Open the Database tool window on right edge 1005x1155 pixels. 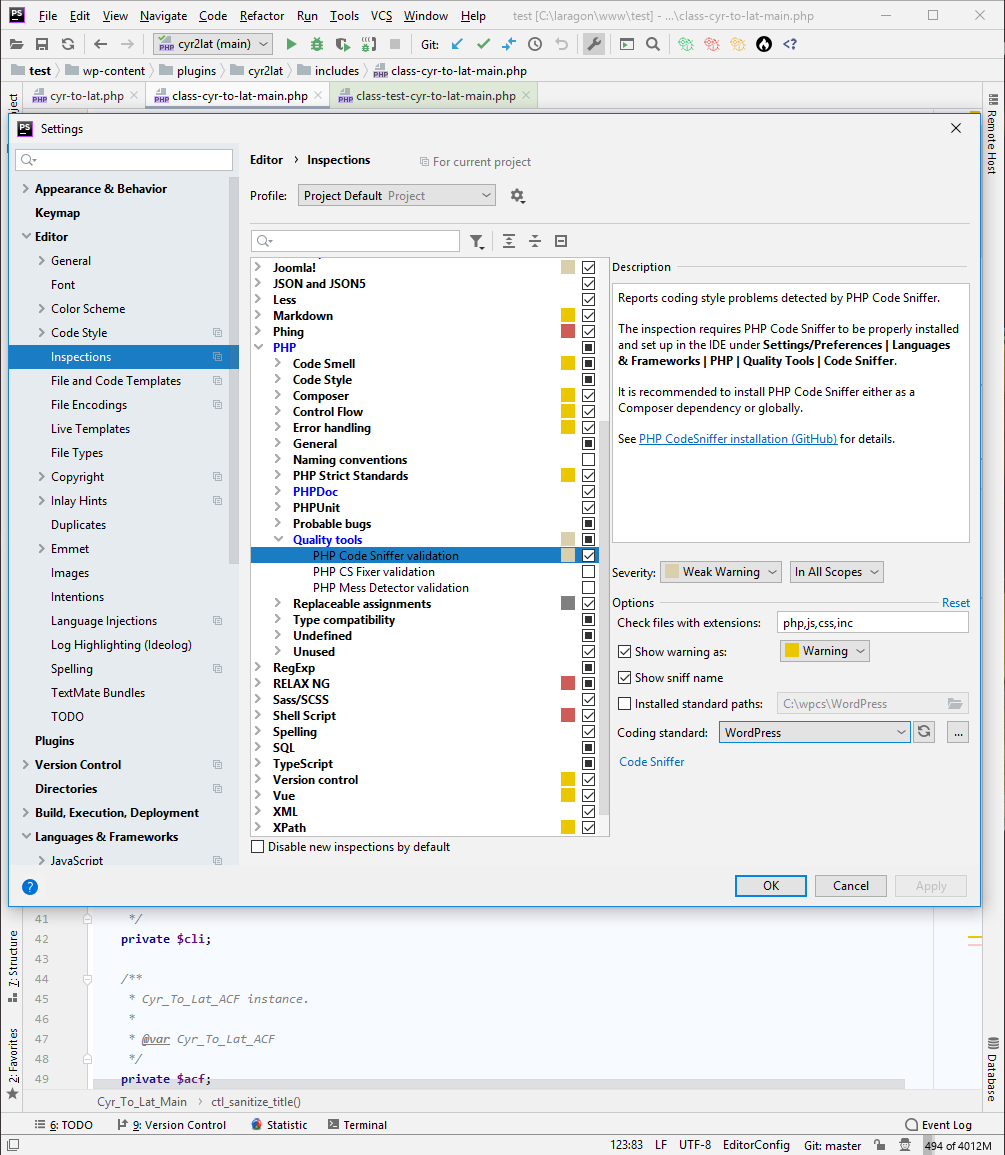[992, 1069]
